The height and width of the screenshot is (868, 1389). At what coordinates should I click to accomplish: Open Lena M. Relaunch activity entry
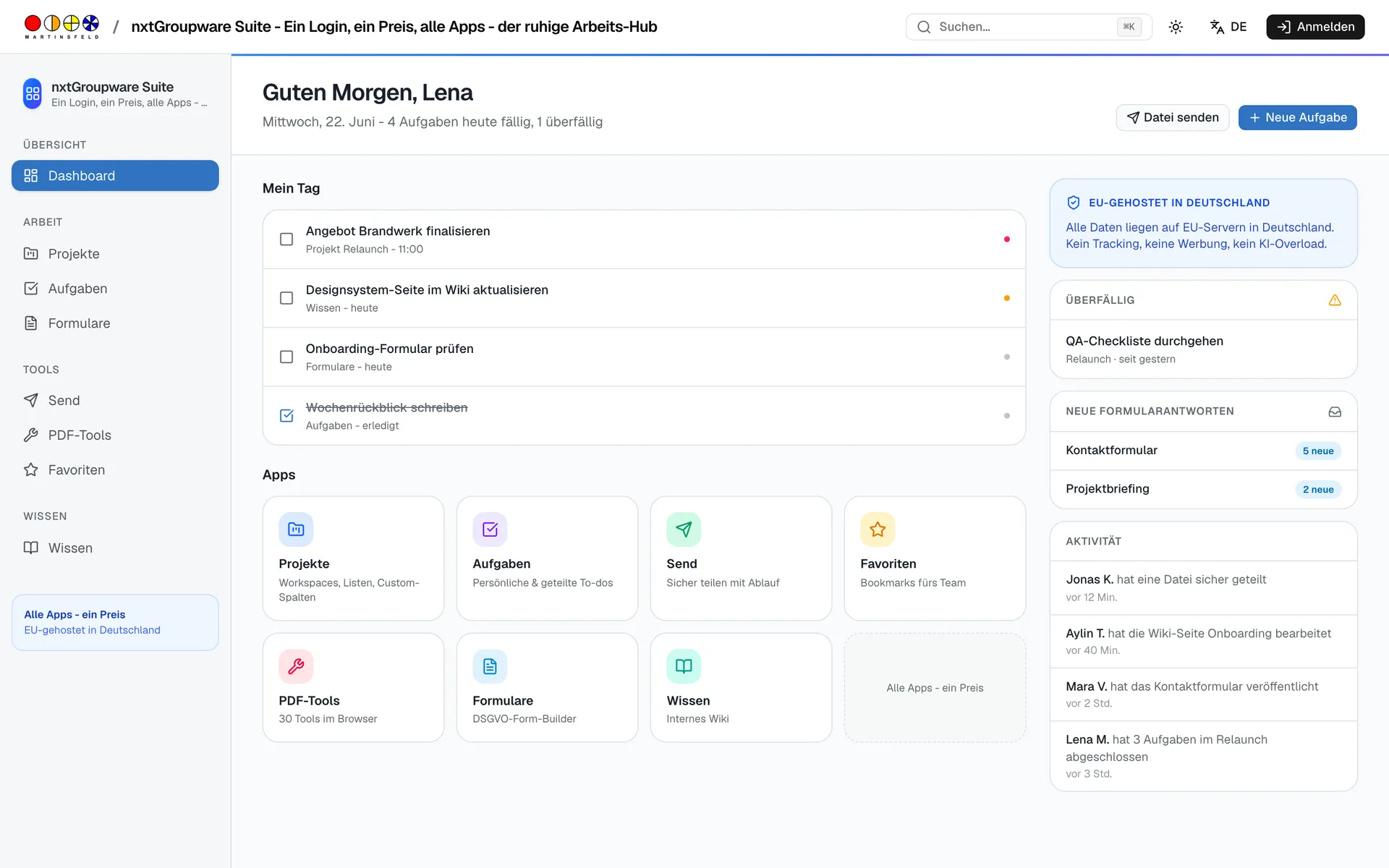[1203, 756]
